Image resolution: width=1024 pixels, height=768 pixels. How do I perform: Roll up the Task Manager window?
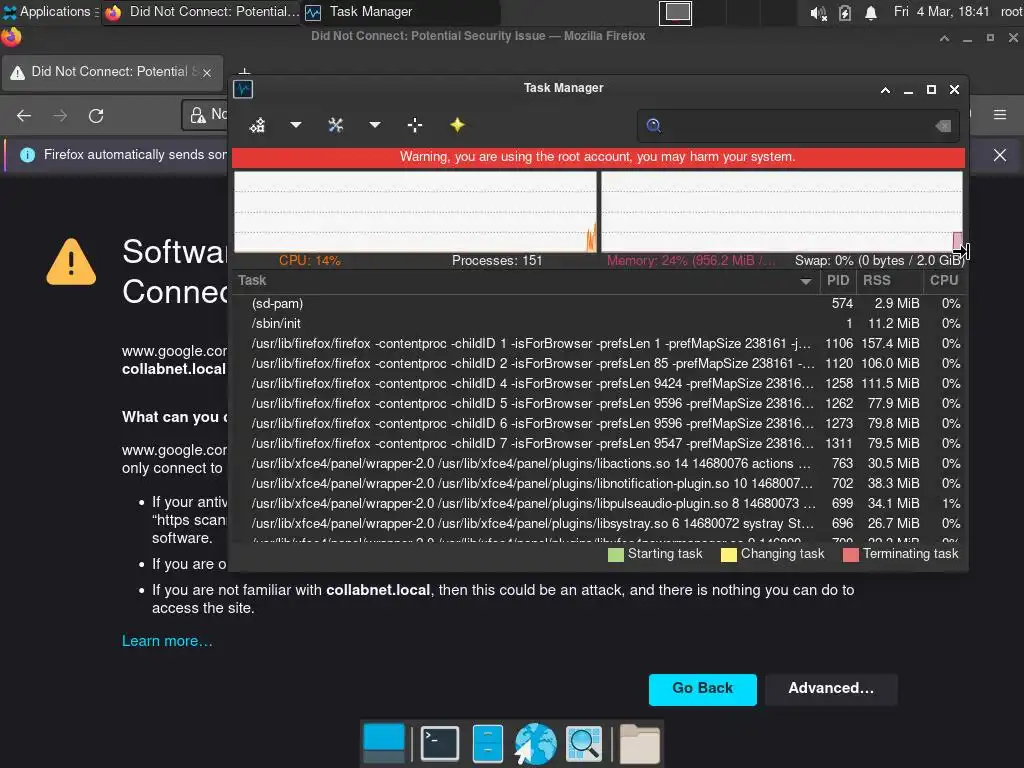(x=886, y=89)
